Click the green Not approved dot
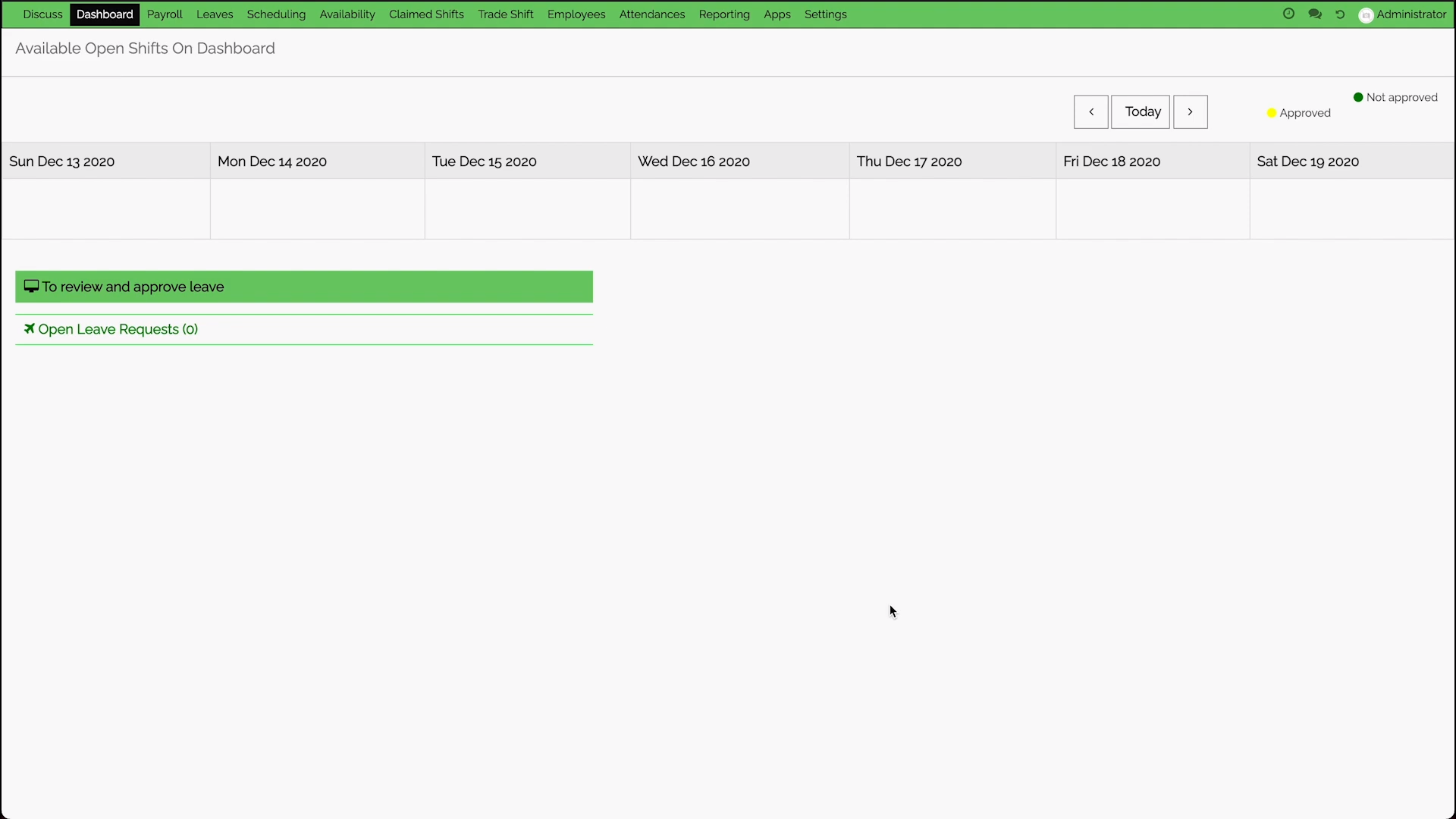 (x=1358, y=97)
